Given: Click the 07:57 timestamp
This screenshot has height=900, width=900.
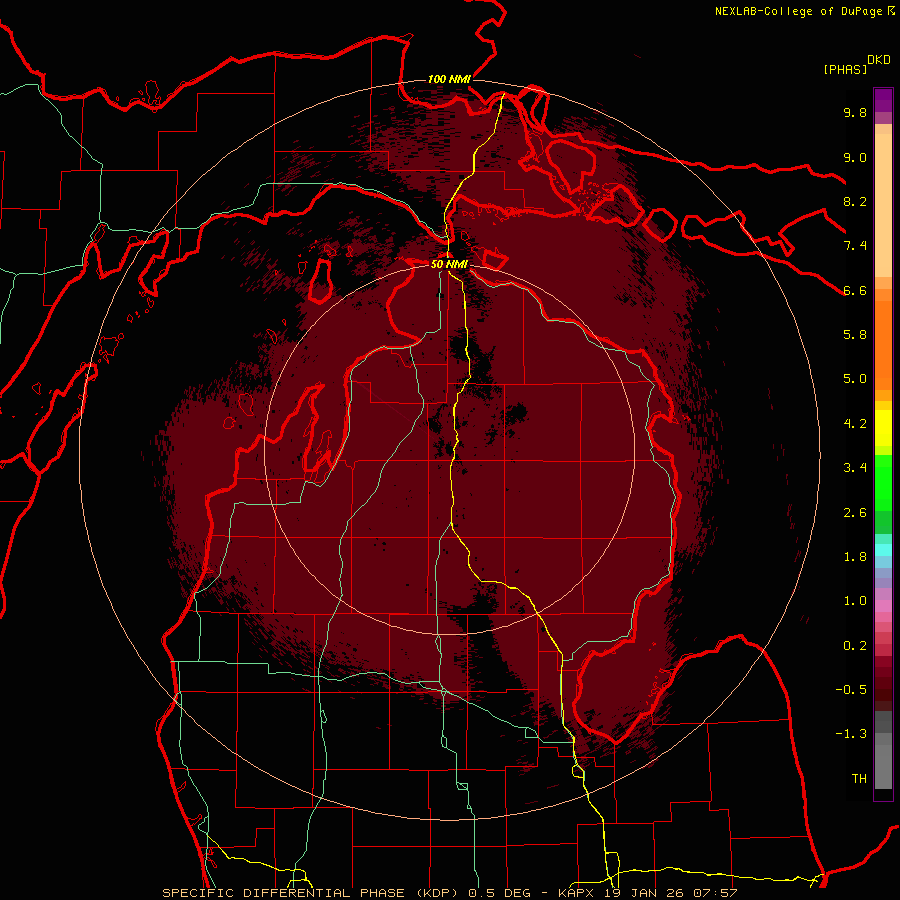Looking at the screenshot, I should click(715, 893).
